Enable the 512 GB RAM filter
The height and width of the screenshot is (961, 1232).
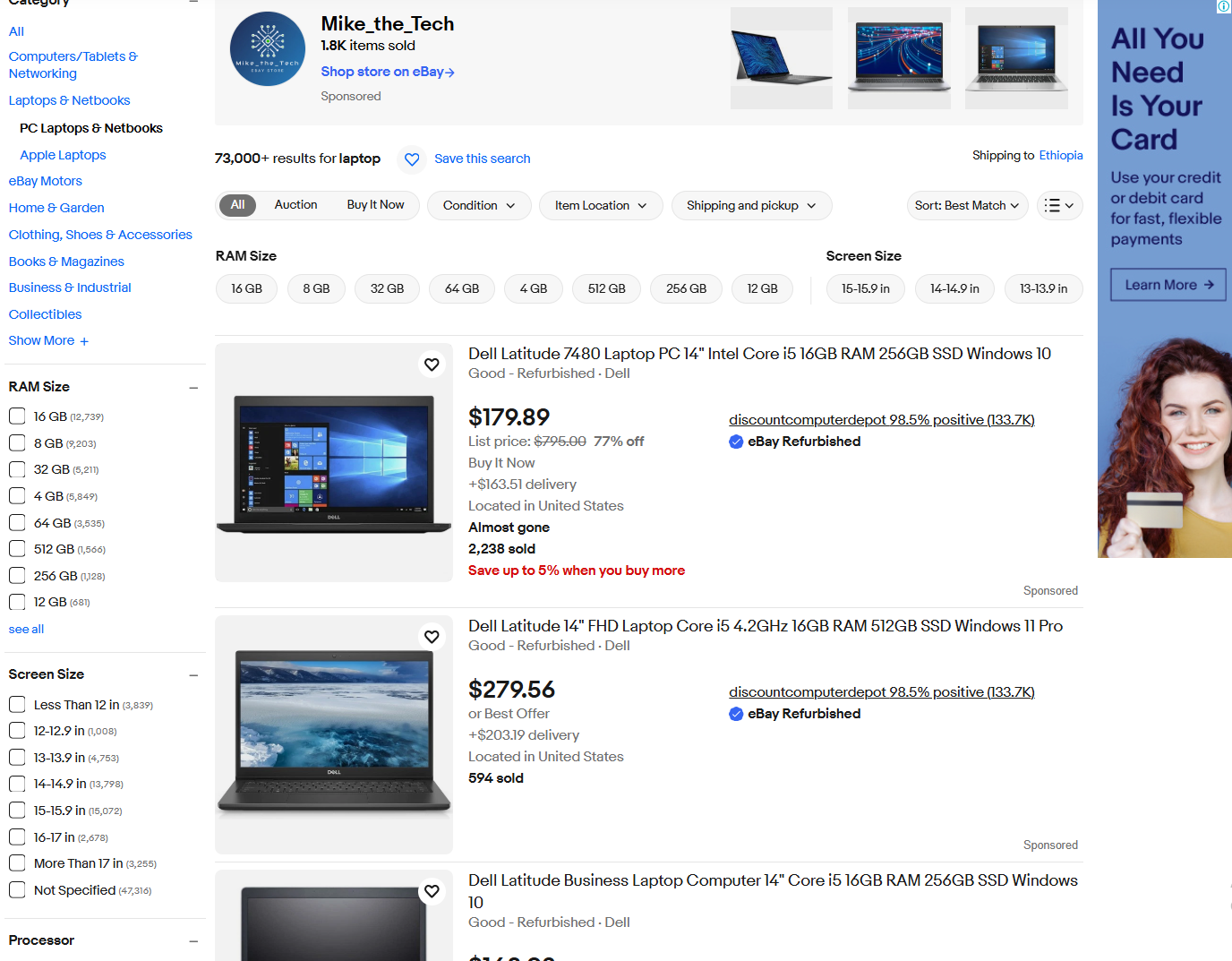click(x=17, y=549)
